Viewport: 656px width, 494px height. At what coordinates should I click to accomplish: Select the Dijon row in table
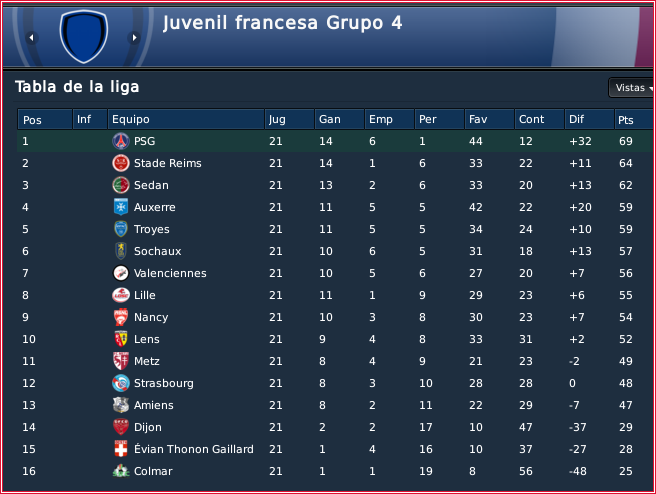[335, 427]
